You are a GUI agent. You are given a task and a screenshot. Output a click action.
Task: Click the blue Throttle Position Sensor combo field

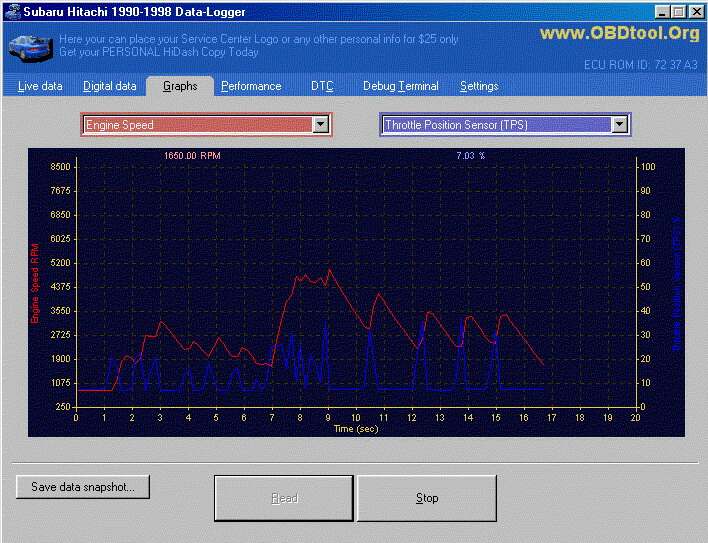click(505, 125)
